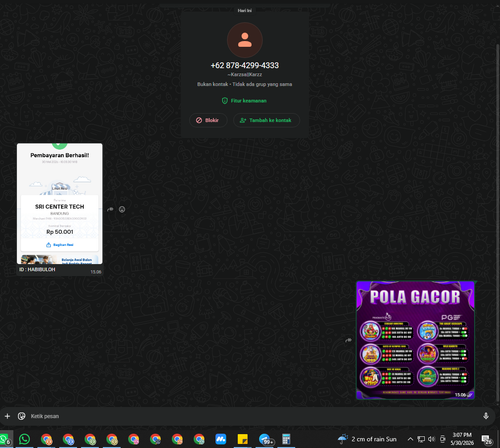The image size is (500, 448).
Task: Open the weather widget showing rain
Action: point(367,439)
